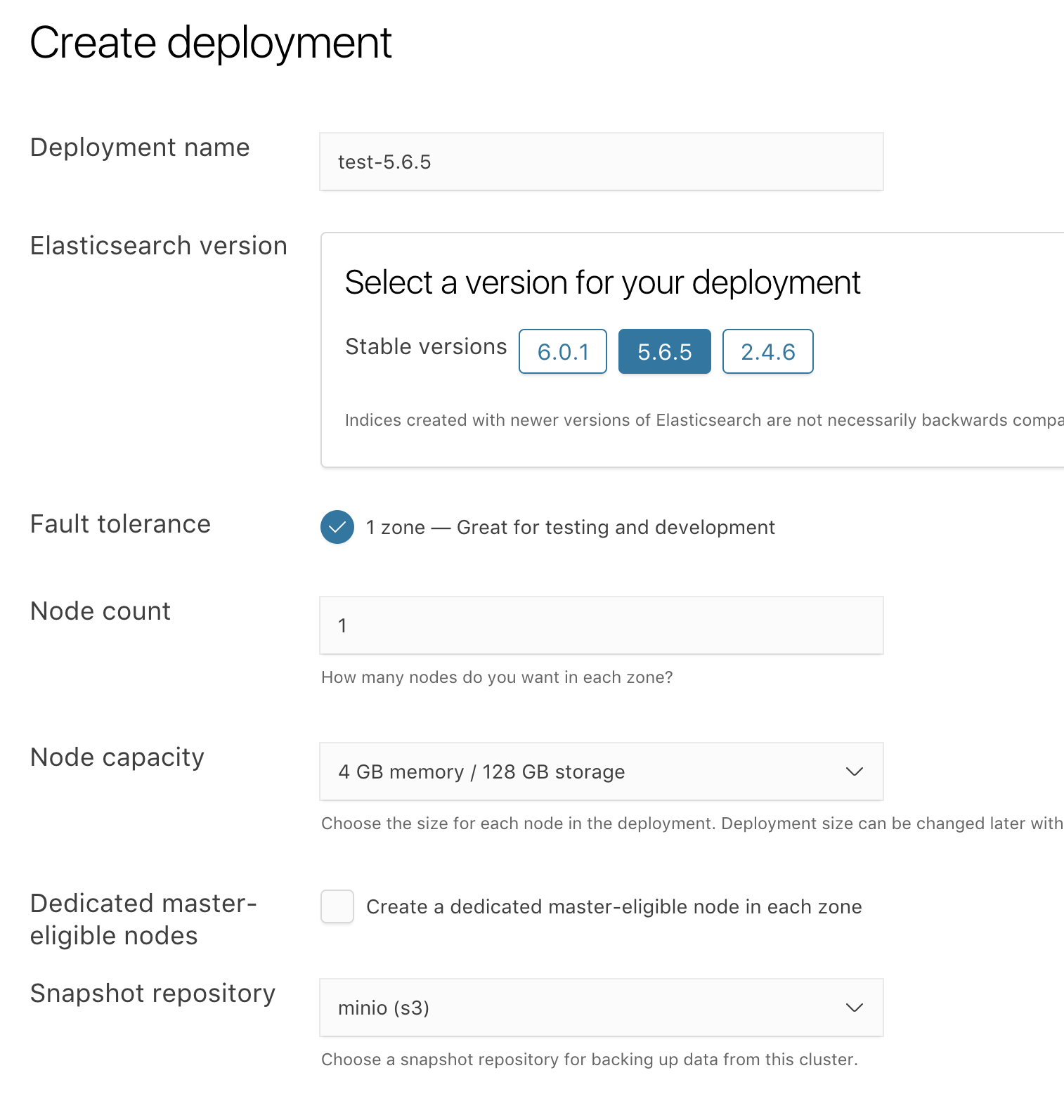Click the 'Snapshot repository' field label
The height and width of the screenshot is (1120, 1064).
(x=153, y=994)
